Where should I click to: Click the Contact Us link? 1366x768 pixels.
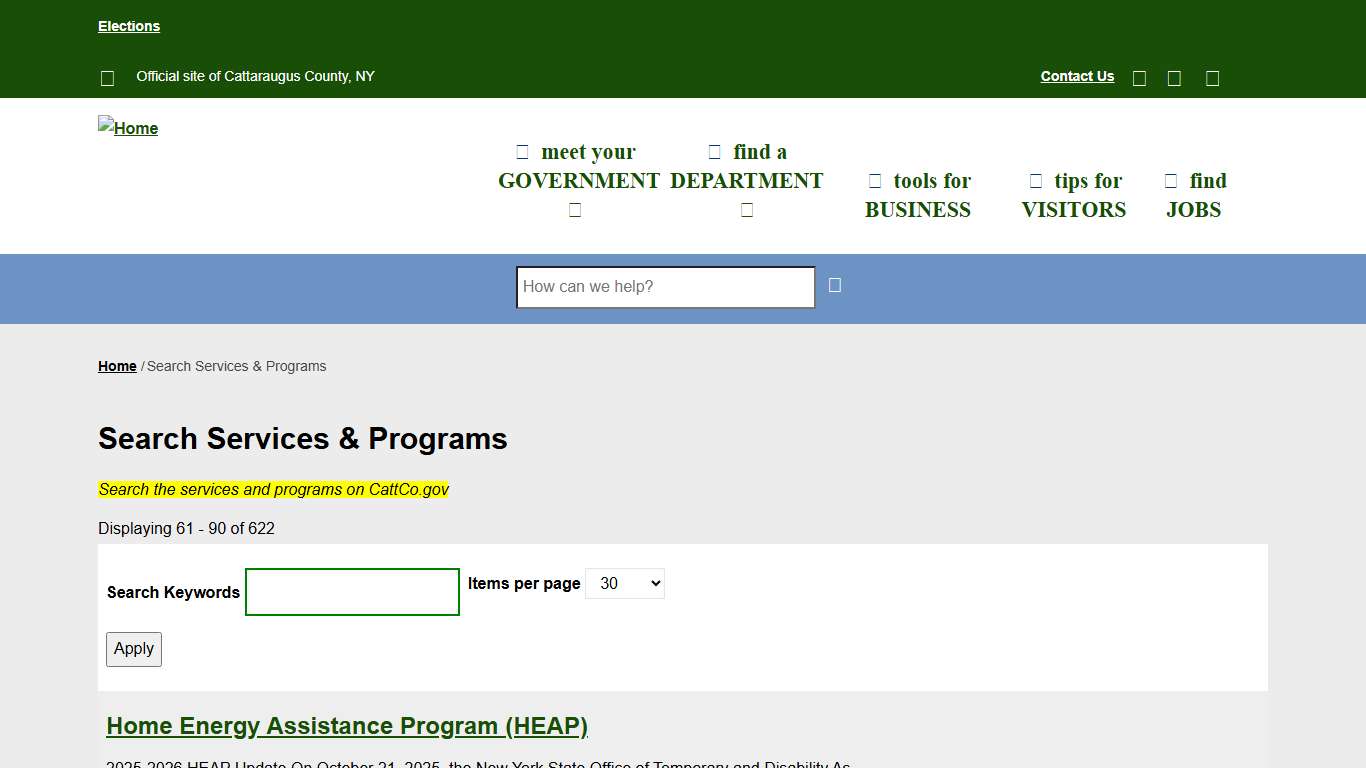(1077, 76)
